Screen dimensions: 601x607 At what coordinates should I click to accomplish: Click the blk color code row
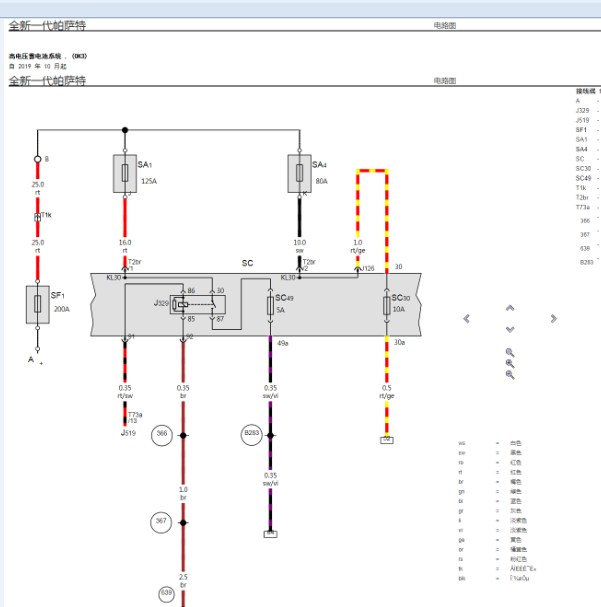[x=493, y=578]
